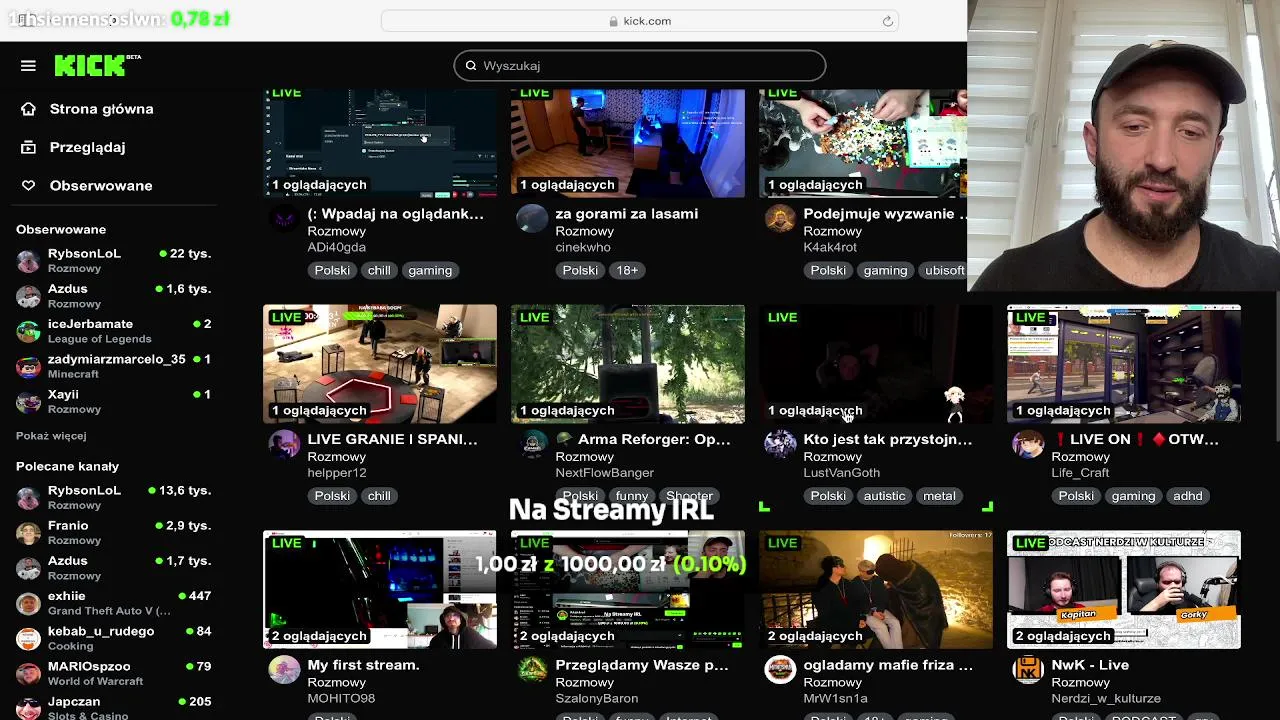Open iceJerbamate avatar in sidebar
Screen dimensions: 1280x720
[28, 331]
